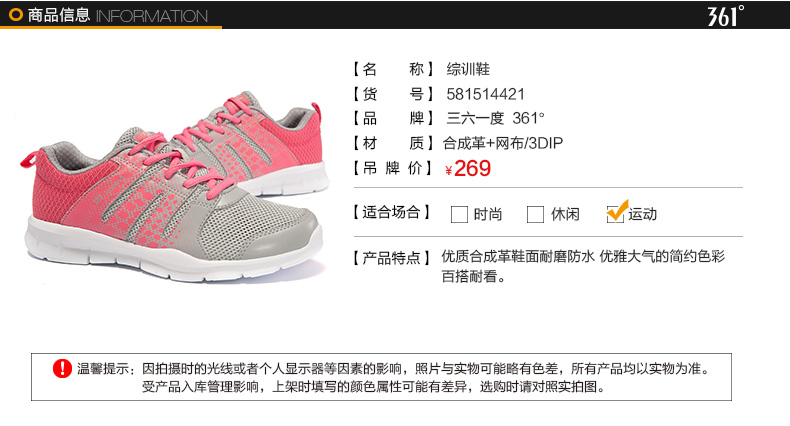The width and height of the screenshot is (790, 426).
Task: Click the 361° brand logo
Action: [x=726, y=16]
